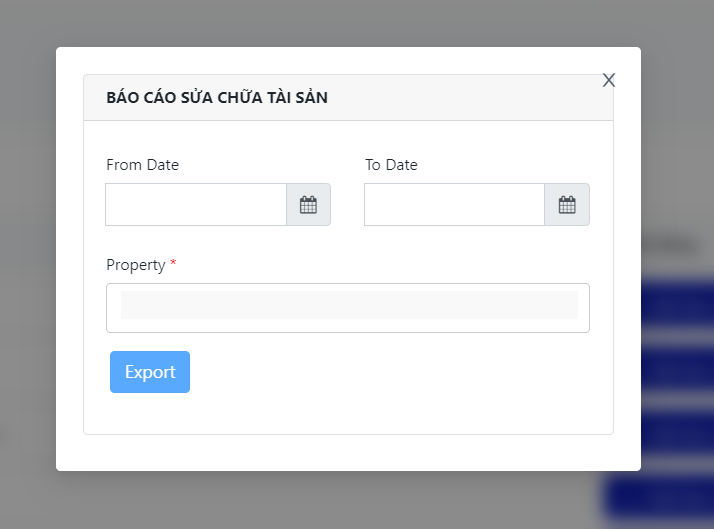Open the From Date calendar picker
The height and width of the screenshot is (529, 714).
tap(308, 205)
